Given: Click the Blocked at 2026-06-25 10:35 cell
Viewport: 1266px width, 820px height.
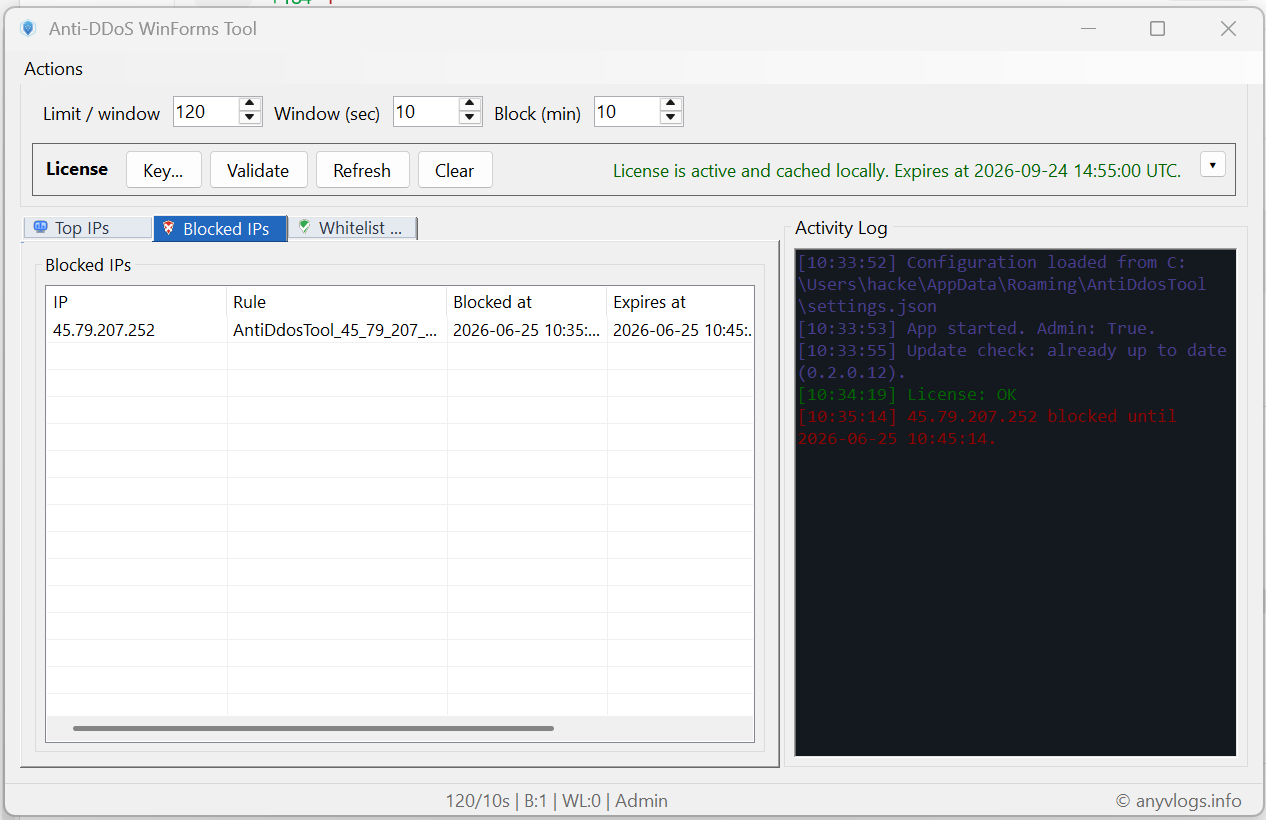Looking at the screenshot, I should pos(527,330).
